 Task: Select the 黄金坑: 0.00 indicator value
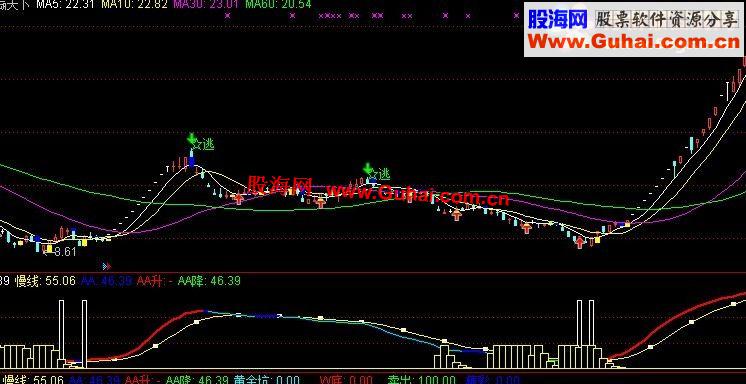(266, 380)
